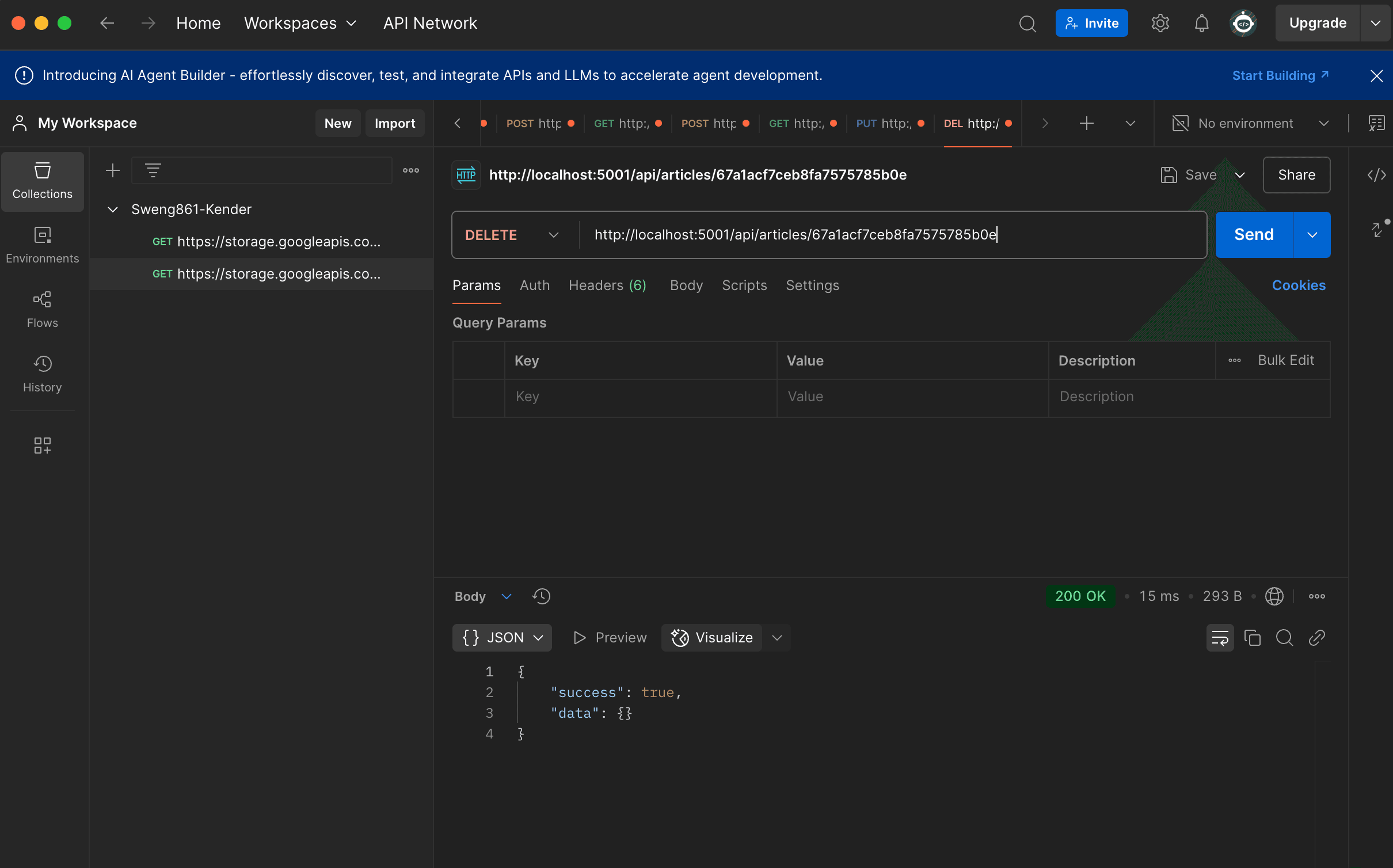This screenshot has width=1393, height=868.
Task: Copy the response body with copy icon
Action: (1252, 638)
